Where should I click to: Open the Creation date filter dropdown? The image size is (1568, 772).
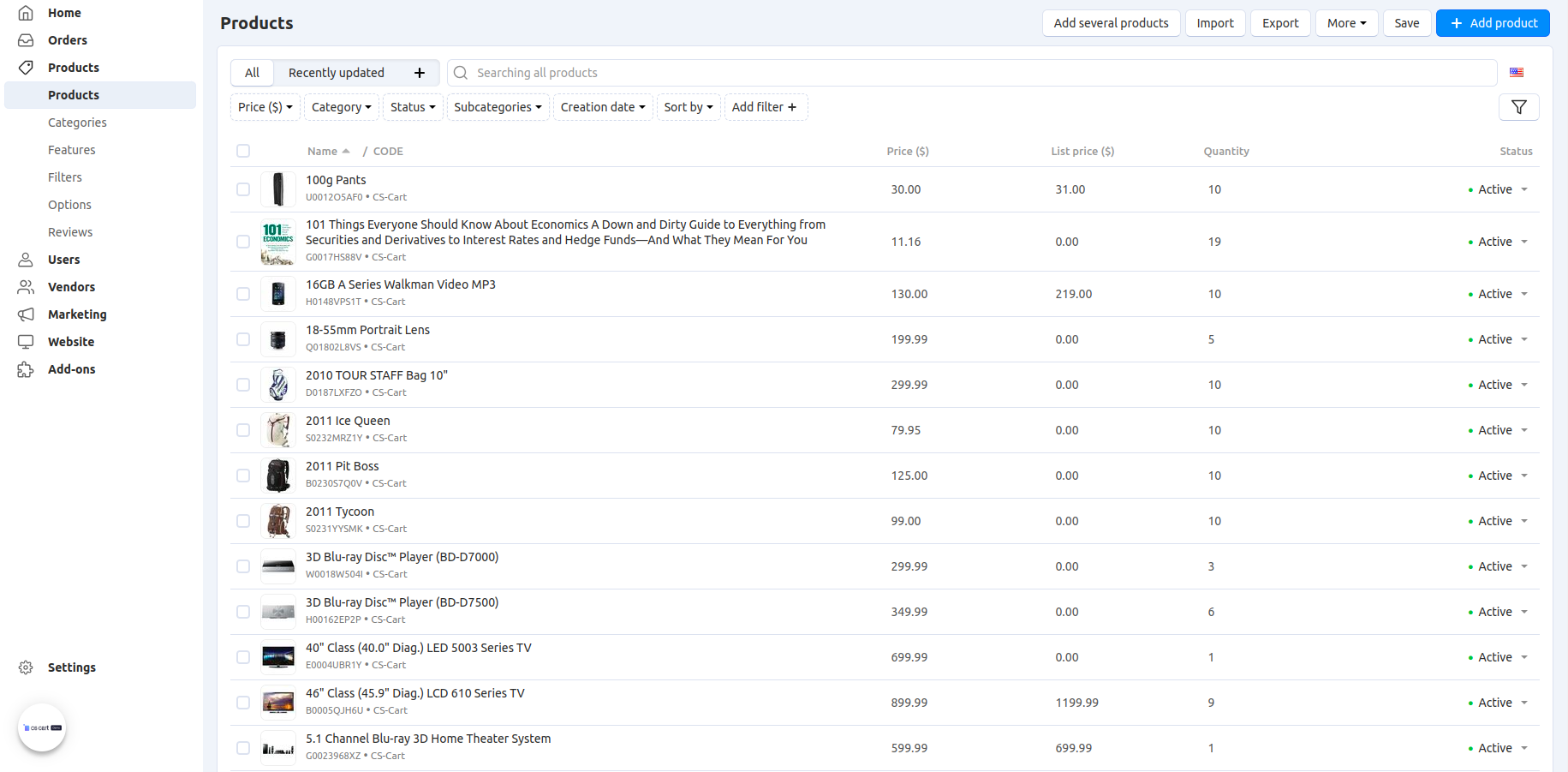point(603,107)
